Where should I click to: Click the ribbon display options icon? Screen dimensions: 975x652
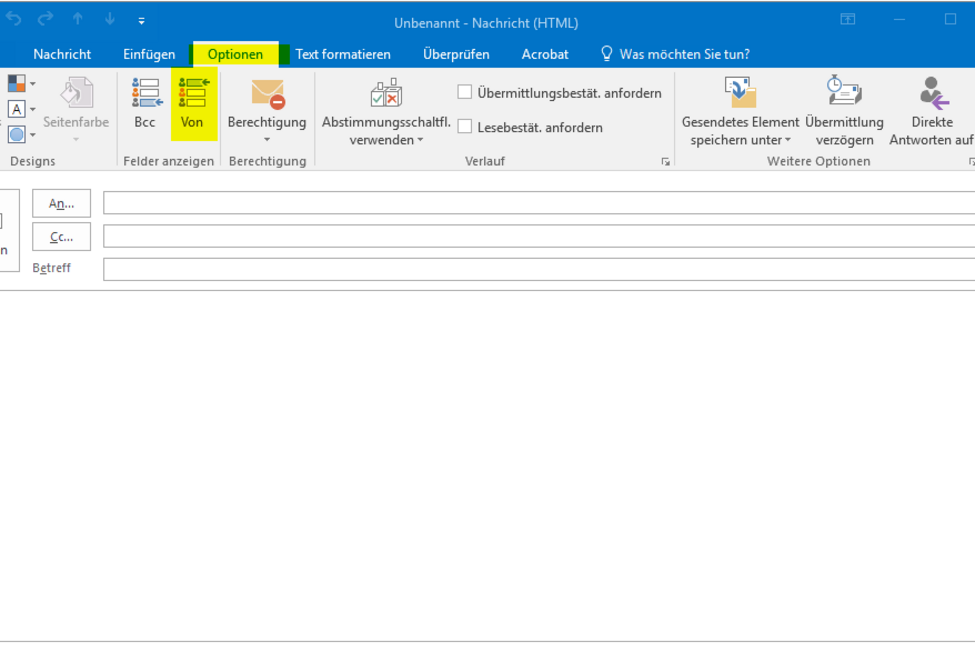pos(847,20)
